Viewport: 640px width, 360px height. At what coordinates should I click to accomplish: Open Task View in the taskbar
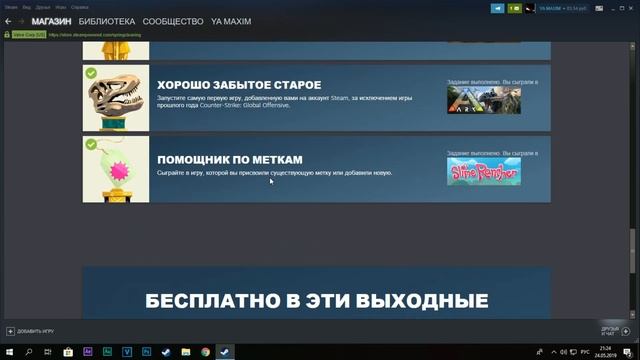[48, 352]
